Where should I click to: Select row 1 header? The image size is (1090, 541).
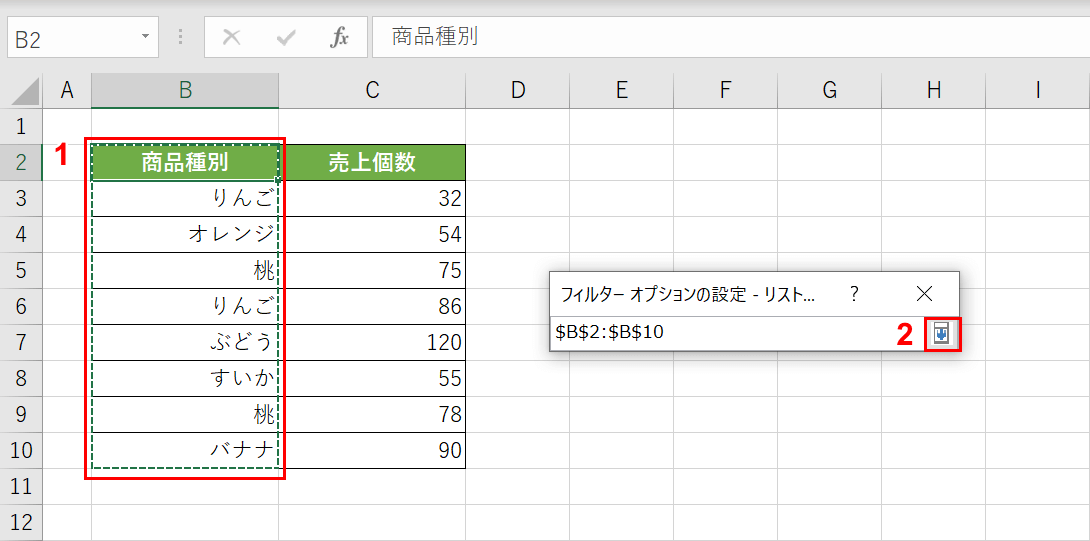[x=21, y=127]
